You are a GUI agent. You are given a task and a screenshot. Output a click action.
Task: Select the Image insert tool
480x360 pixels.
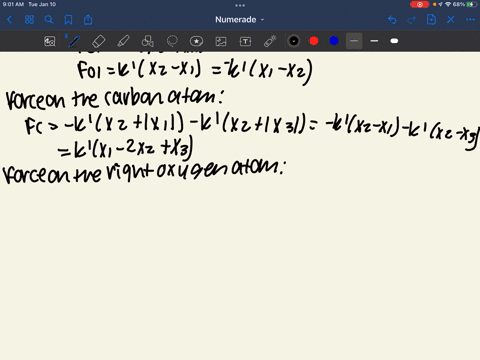coord(221,41)
